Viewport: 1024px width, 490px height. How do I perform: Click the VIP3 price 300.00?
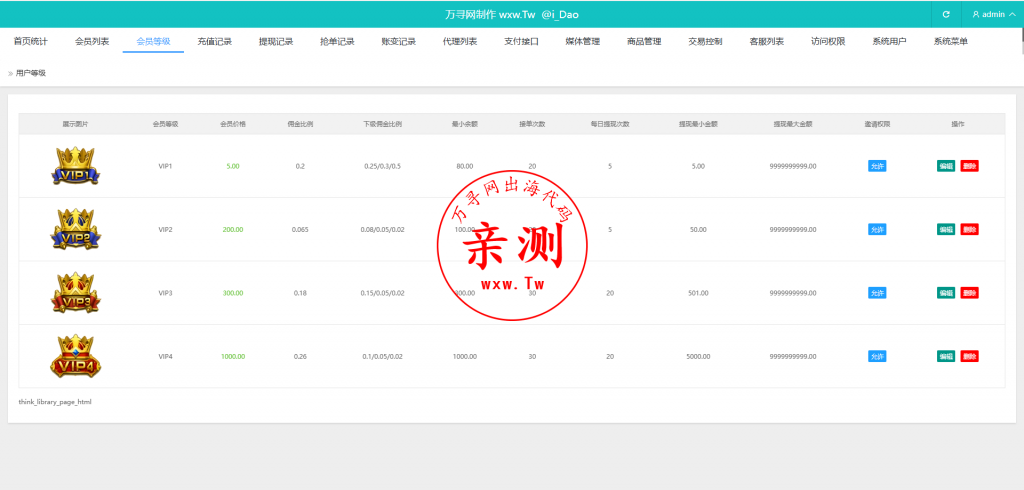pyautogui.click(x=233, y=293)
